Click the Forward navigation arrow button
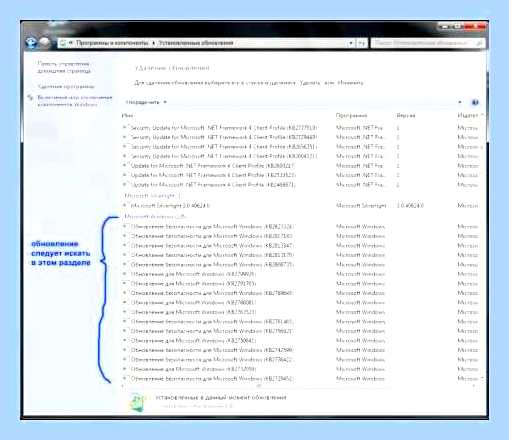Image resolution: width=509 pixels, height=440 pixels. [x=45, y=43]
